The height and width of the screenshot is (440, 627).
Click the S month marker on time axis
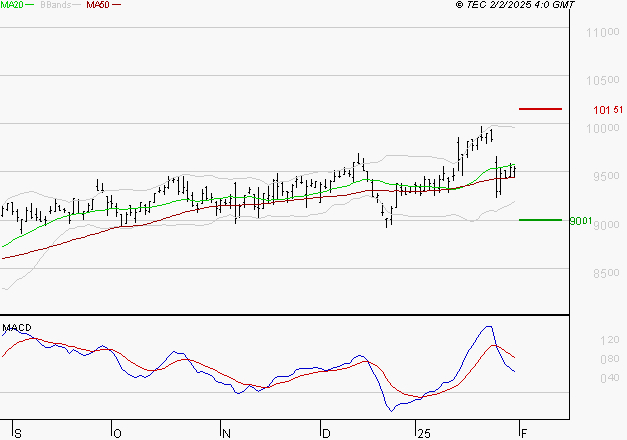pyautogui.click(x=17, y=434)
